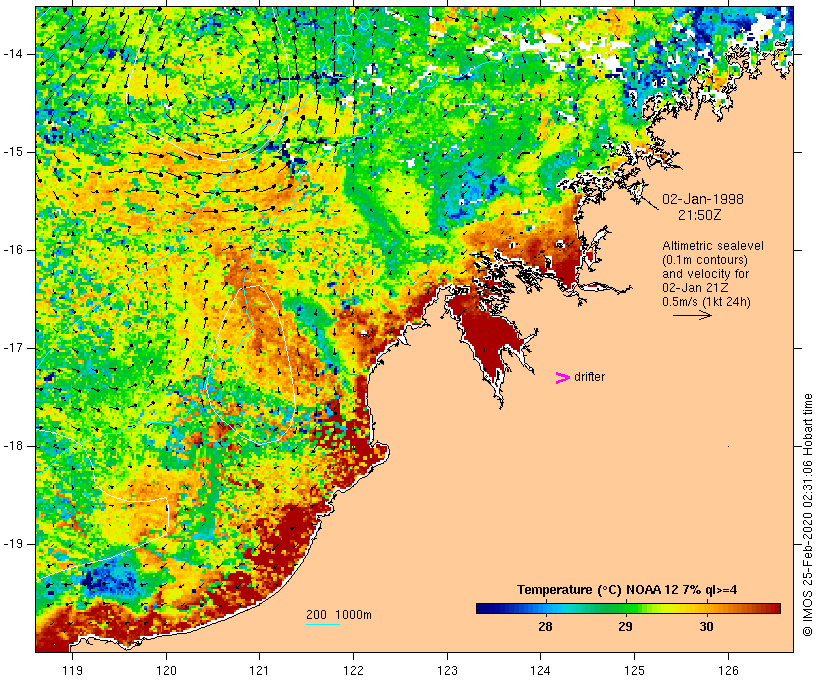Image resolution: width=820 pixels, height=680 pixels.
Task: Click the longitude label '125'
Action: (635, 670)
